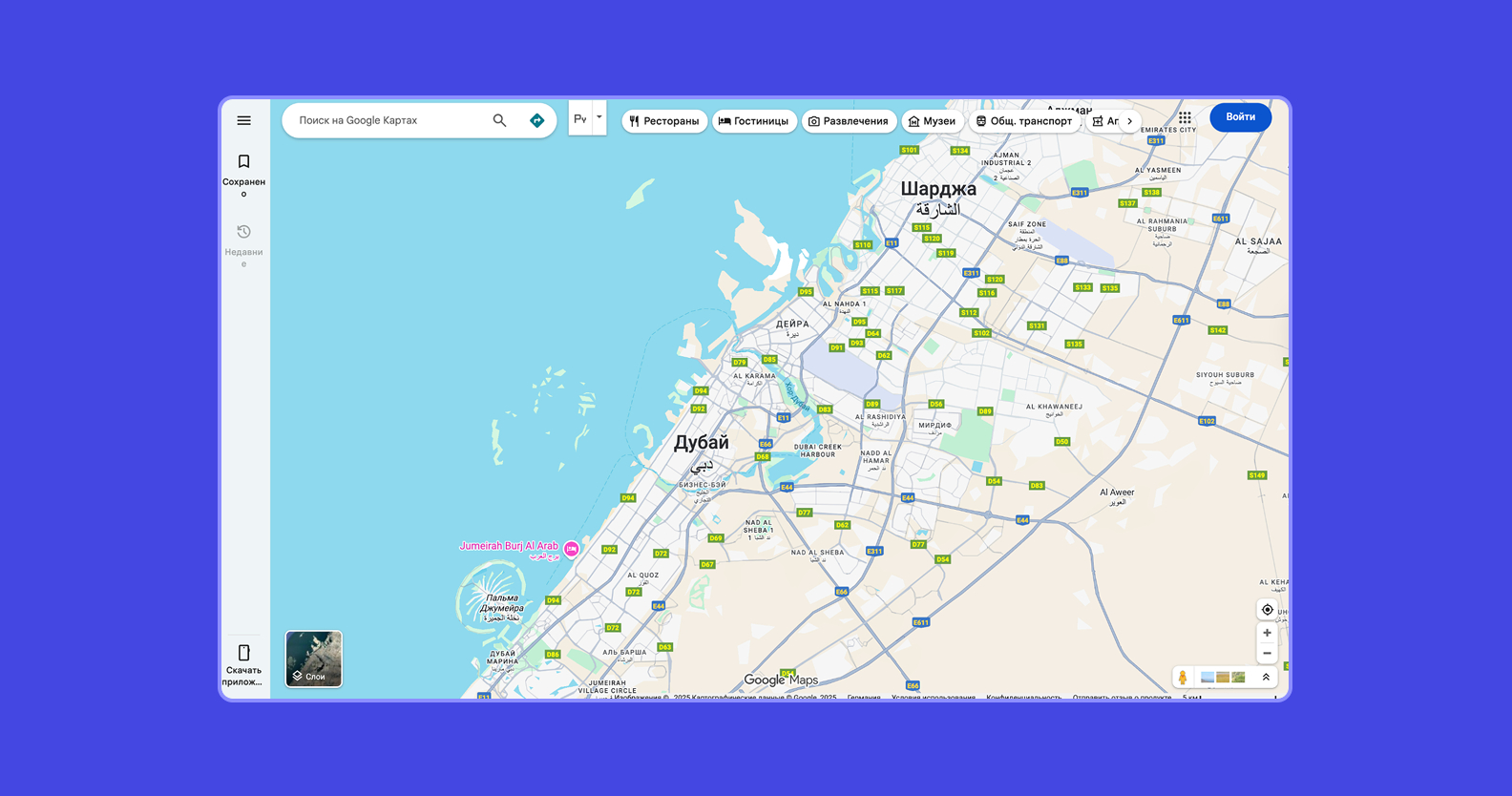
Task: Click the AL SAJAA map label
Action: pos(1258,241)
